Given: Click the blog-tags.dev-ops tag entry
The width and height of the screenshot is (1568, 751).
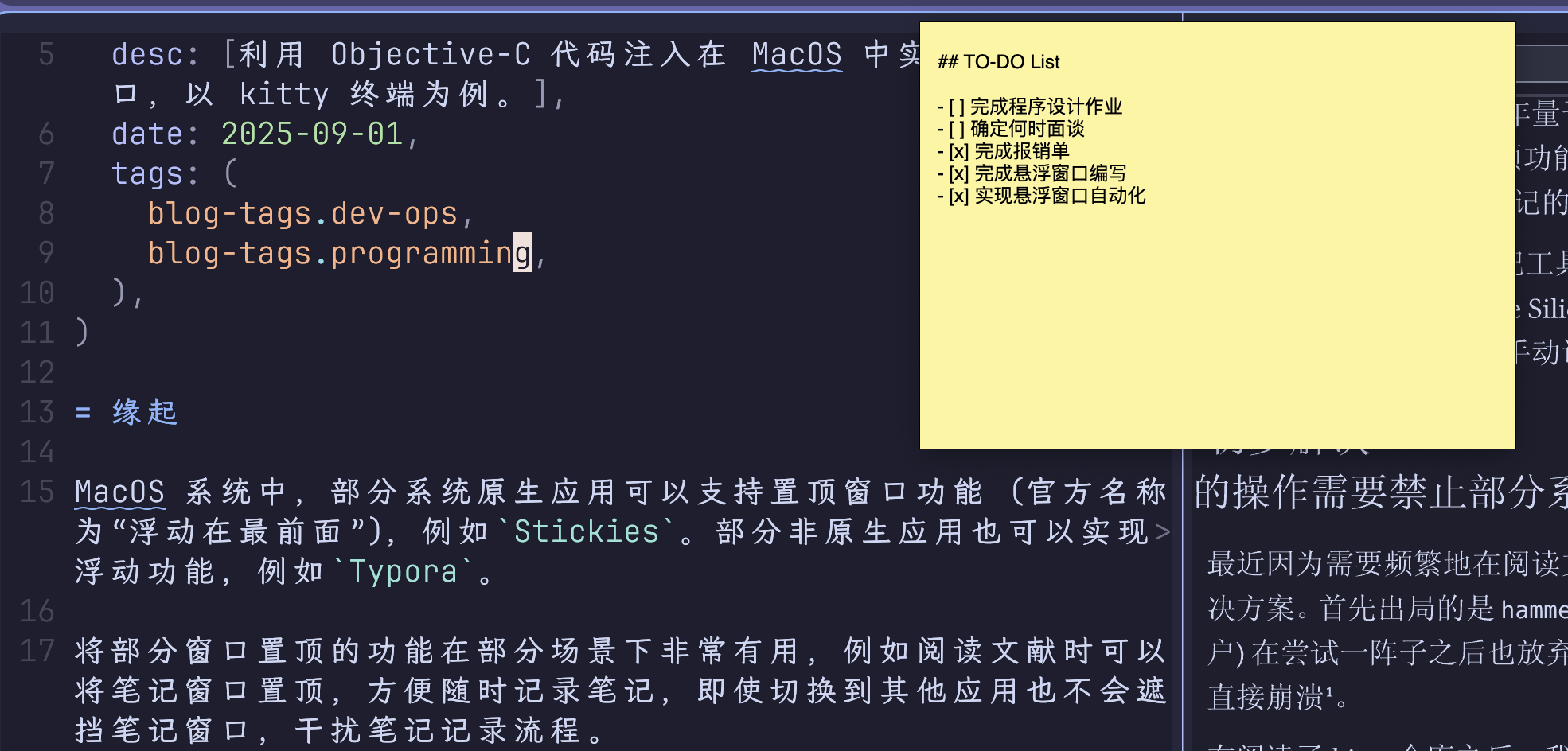Looking at the screenshot, I should 302,213.
